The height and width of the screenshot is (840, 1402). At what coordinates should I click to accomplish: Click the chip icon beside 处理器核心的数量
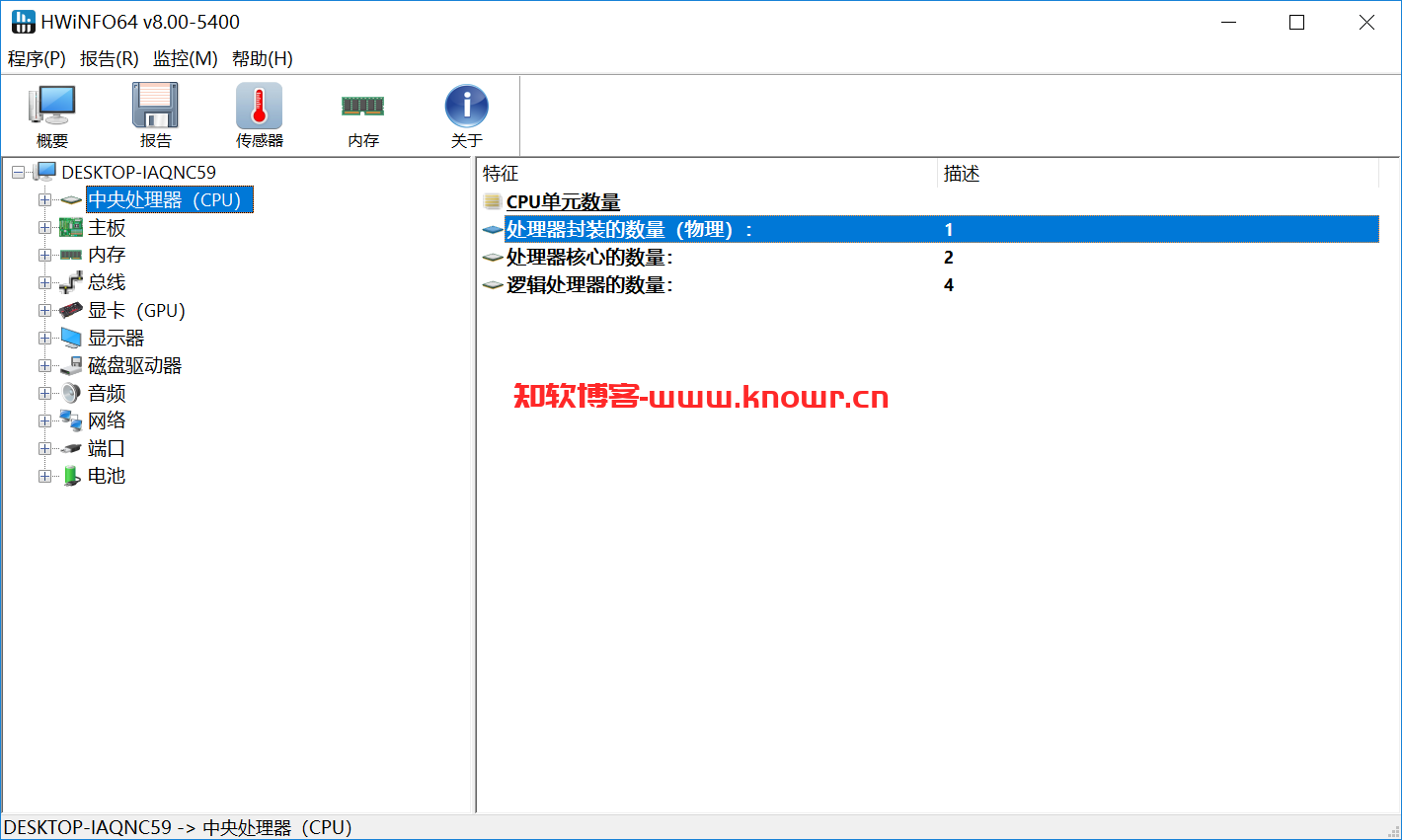coord(493,258)
